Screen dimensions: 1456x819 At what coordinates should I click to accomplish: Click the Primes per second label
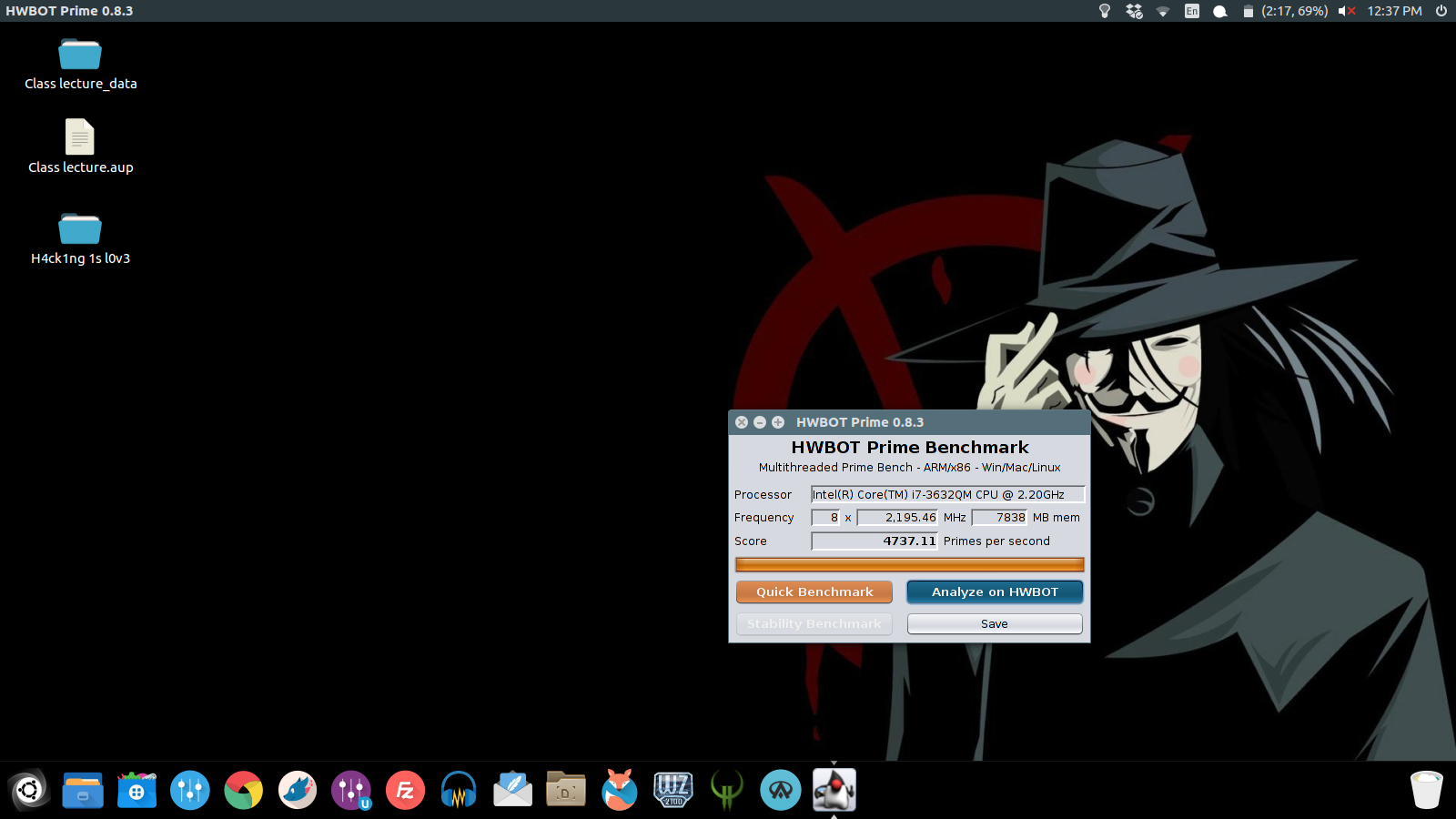point(996,541)
